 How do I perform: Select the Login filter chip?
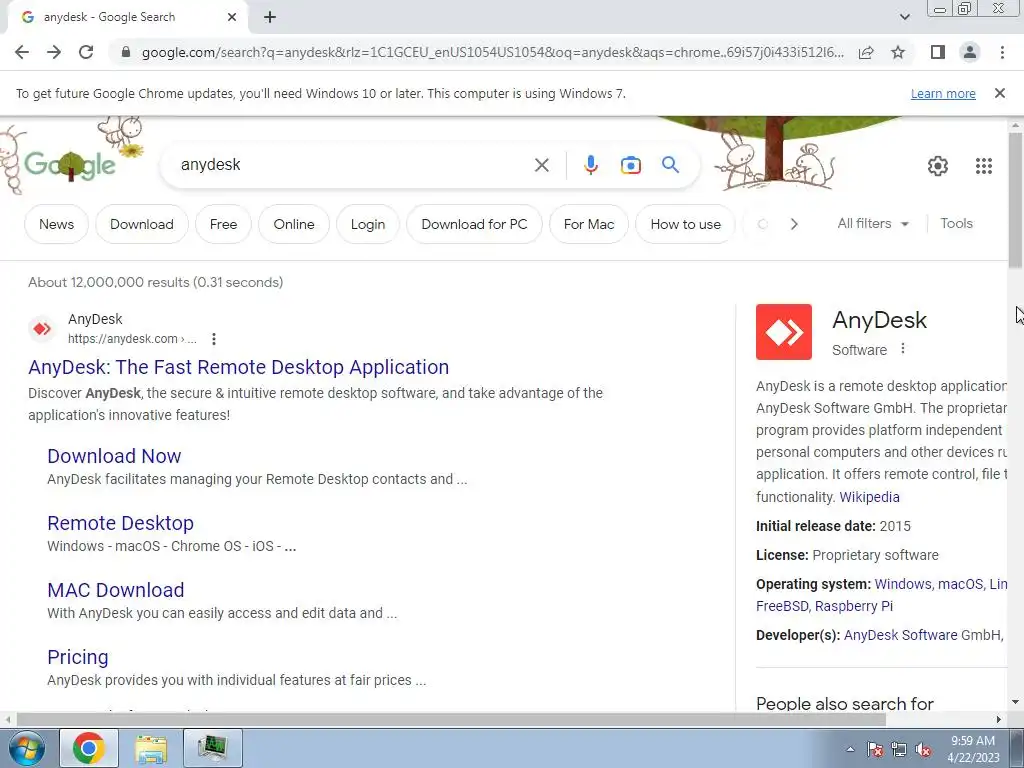pos(368,224)
